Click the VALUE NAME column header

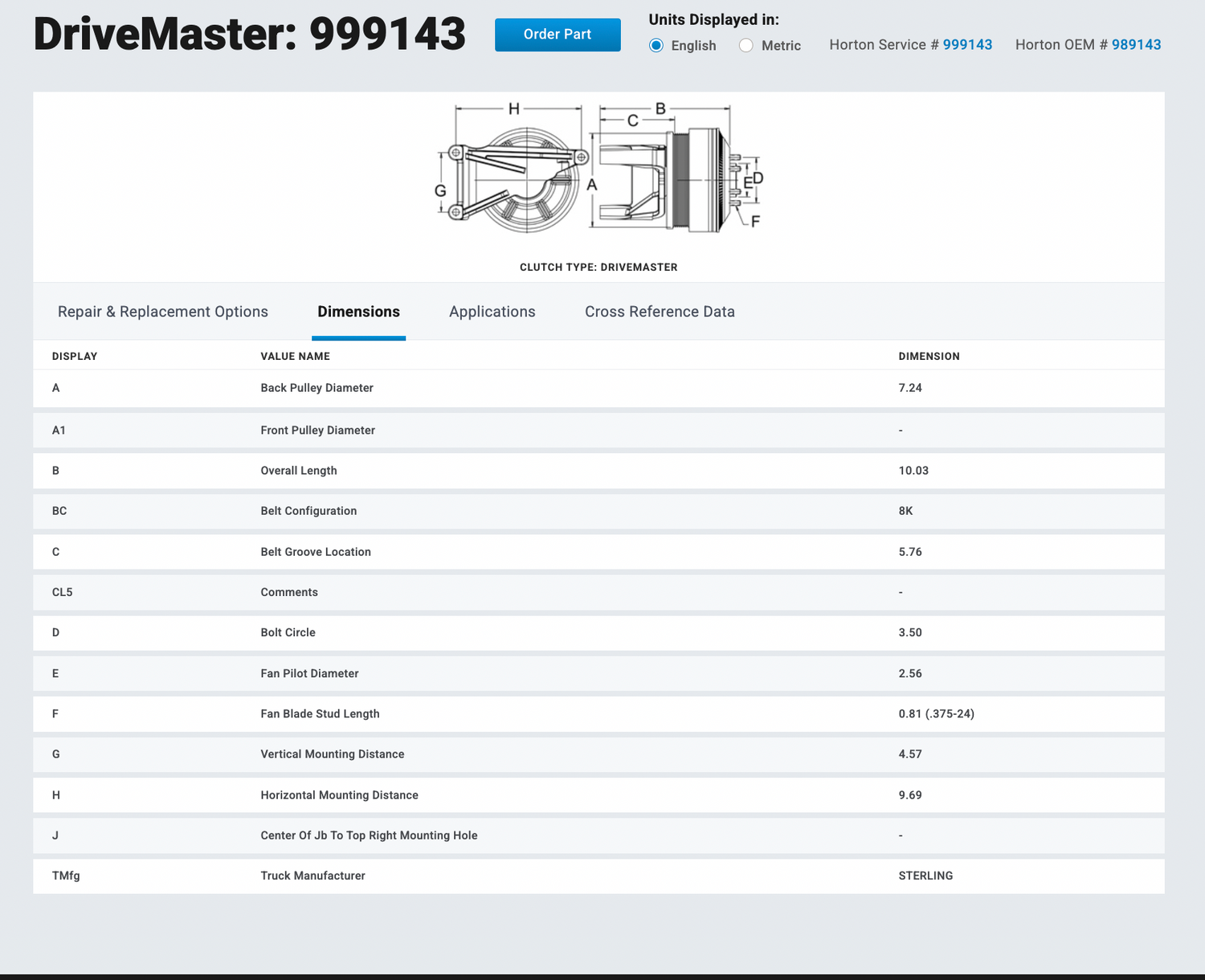pyautogui.click(x=296, y=357)
